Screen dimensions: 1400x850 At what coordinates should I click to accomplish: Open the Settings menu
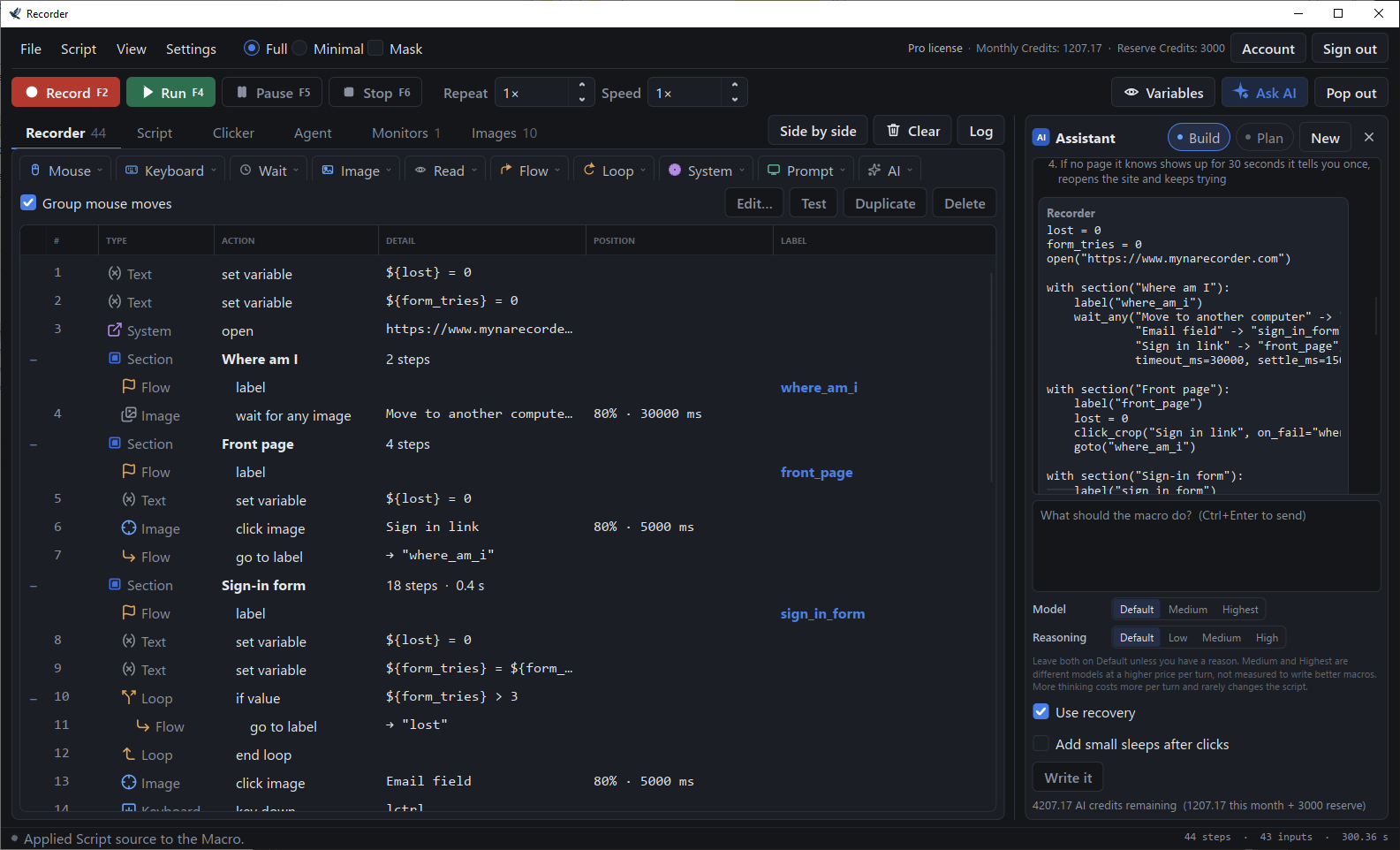pos(191,49)
